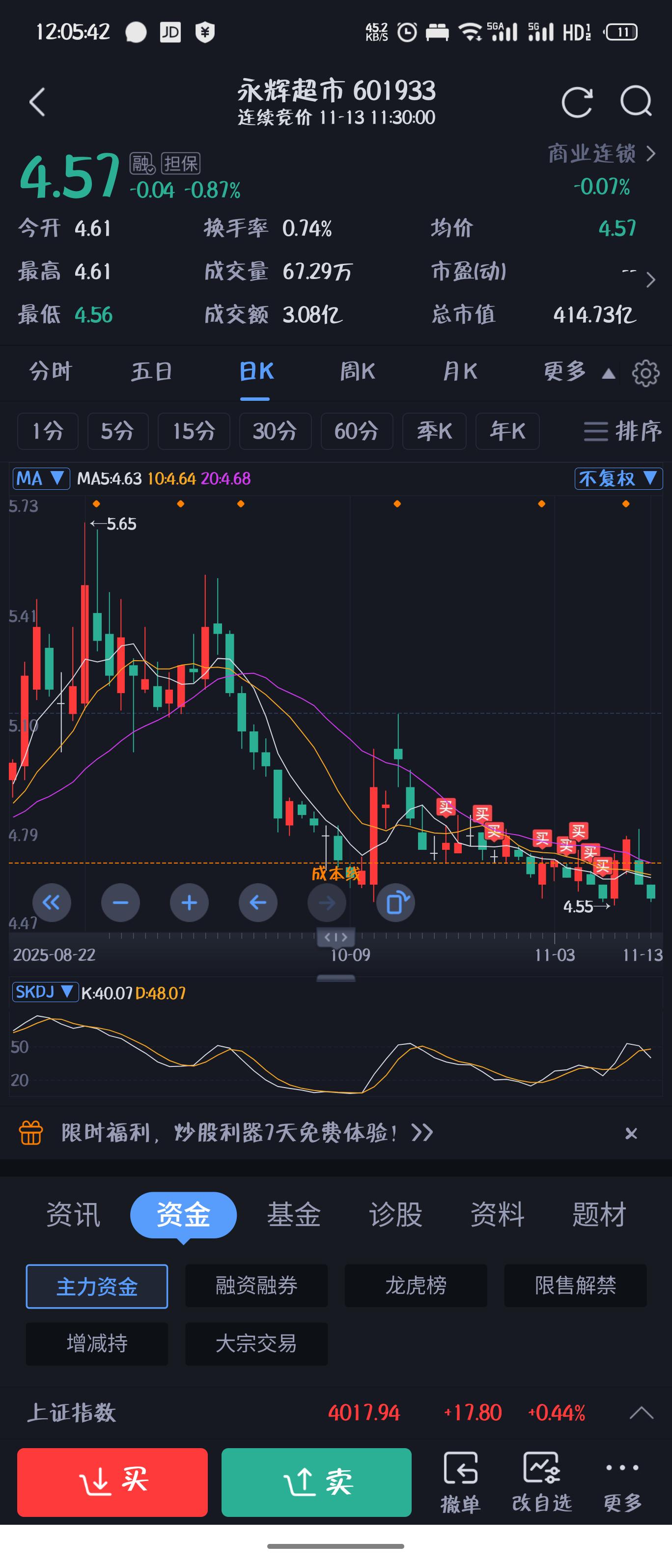Tap stock title 永辉超市 601933
Image resolution: width=672 pixels, height=1568 pixels.
point(336,91)
